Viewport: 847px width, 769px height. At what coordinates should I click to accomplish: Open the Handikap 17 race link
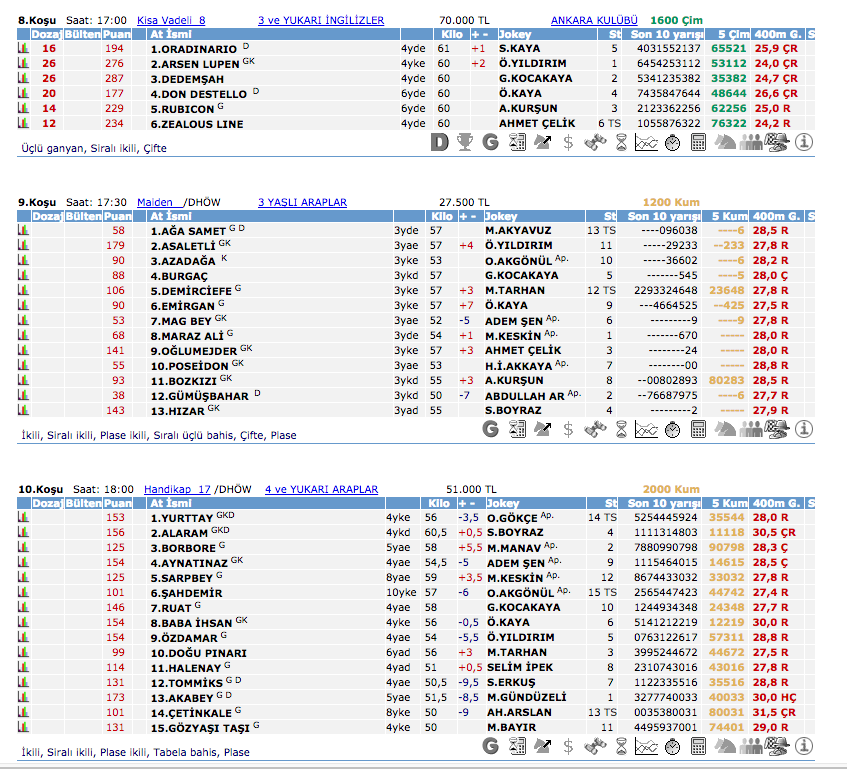point(177,489)
